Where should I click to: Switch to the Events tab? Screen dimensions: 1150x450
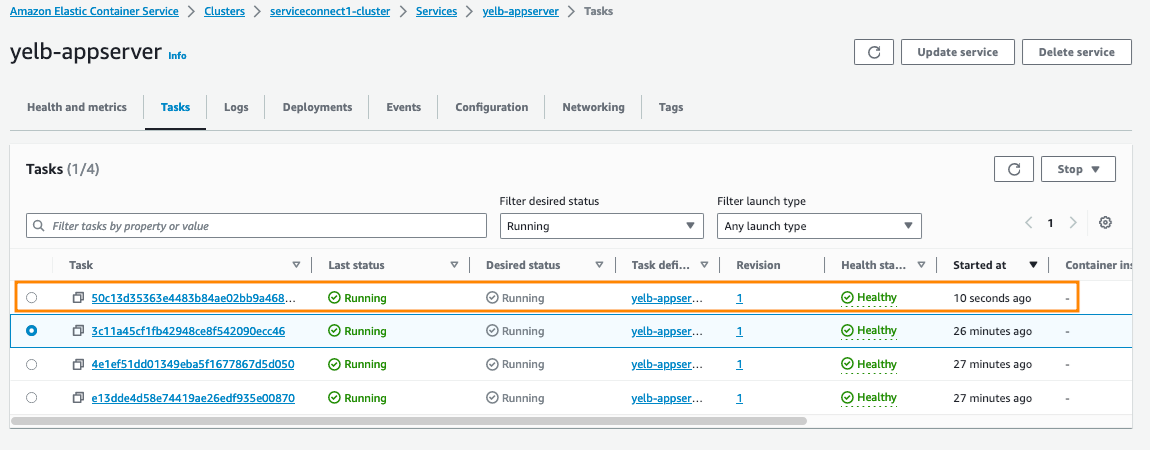403,107
